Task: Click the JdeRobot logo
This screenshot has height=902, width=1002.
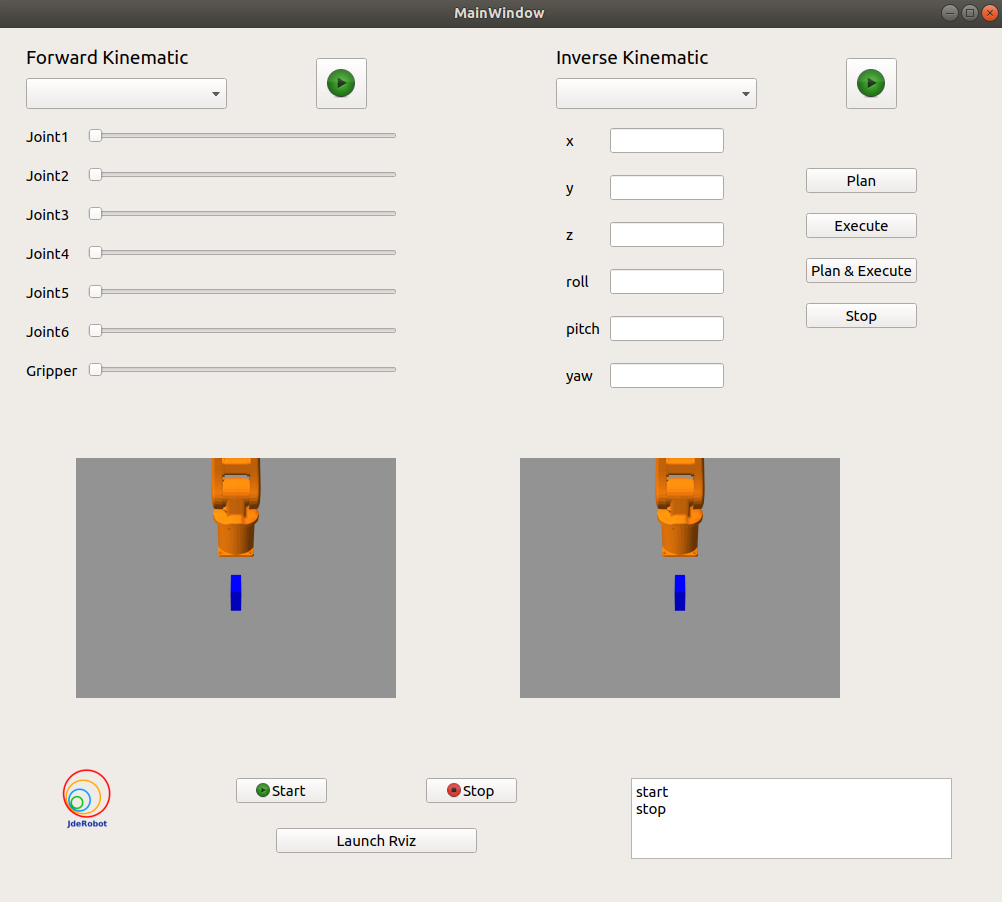Action: 87,799
